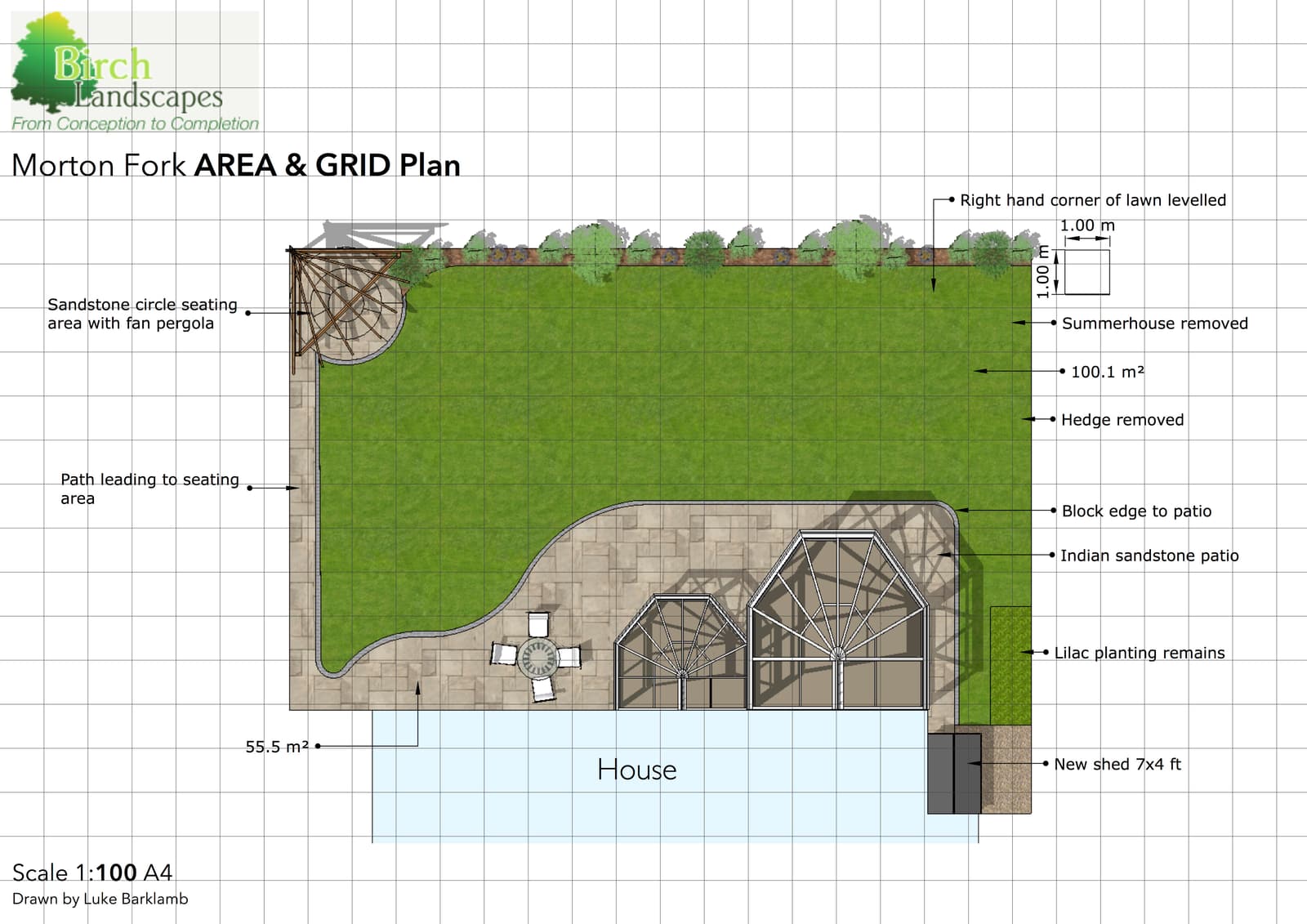Select the '100.1 m²' lawn area value
1307x924 pixels.
[x=1107, y=372]
